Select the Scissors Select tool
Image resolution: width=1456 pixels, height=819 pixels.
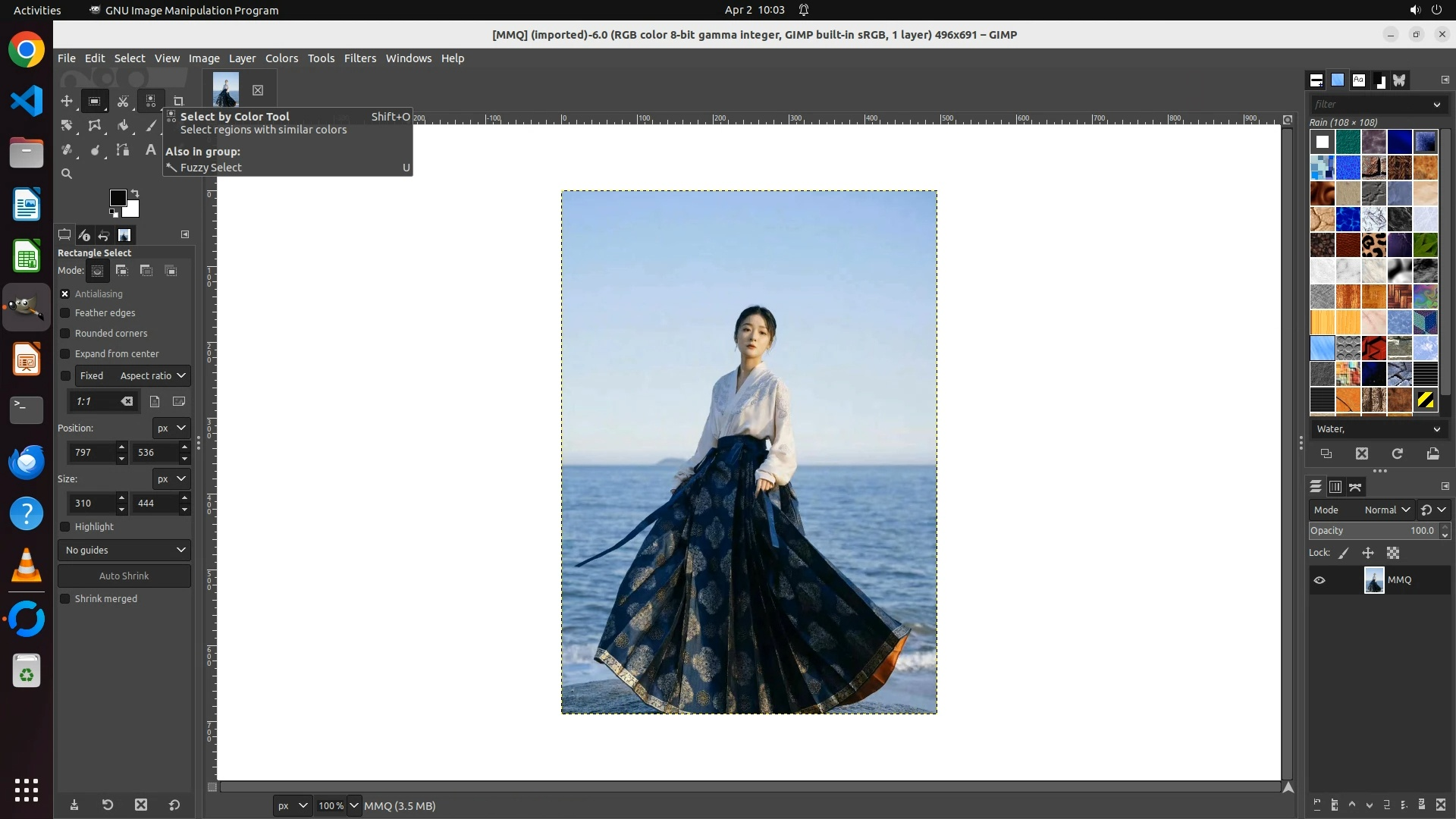click(x=122, y=101)
